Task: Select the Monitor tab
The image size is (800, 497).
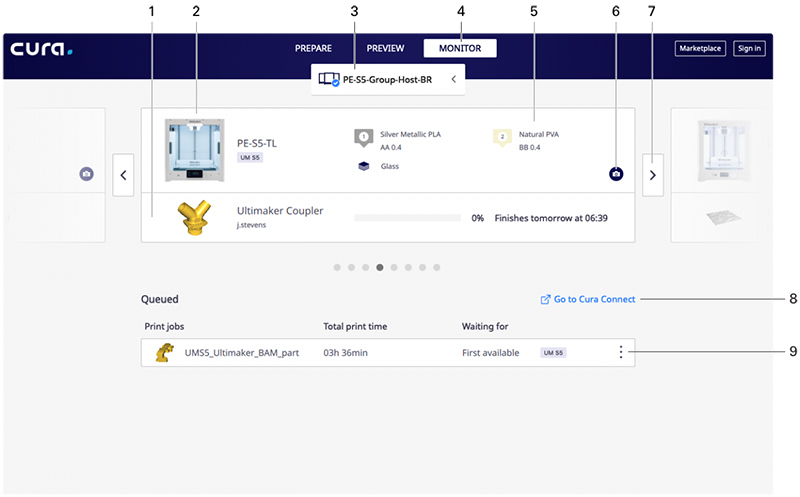Action: (x=459, y=48)
